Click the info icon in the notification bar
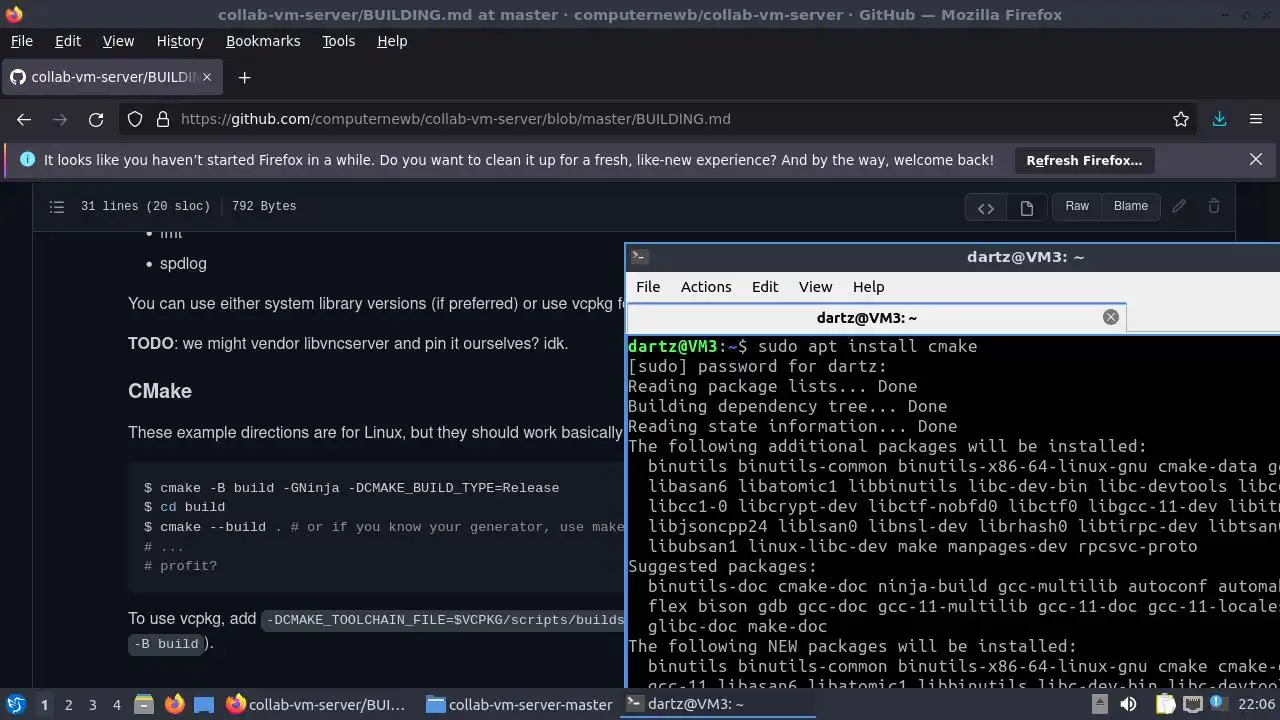 click(27, 159)
